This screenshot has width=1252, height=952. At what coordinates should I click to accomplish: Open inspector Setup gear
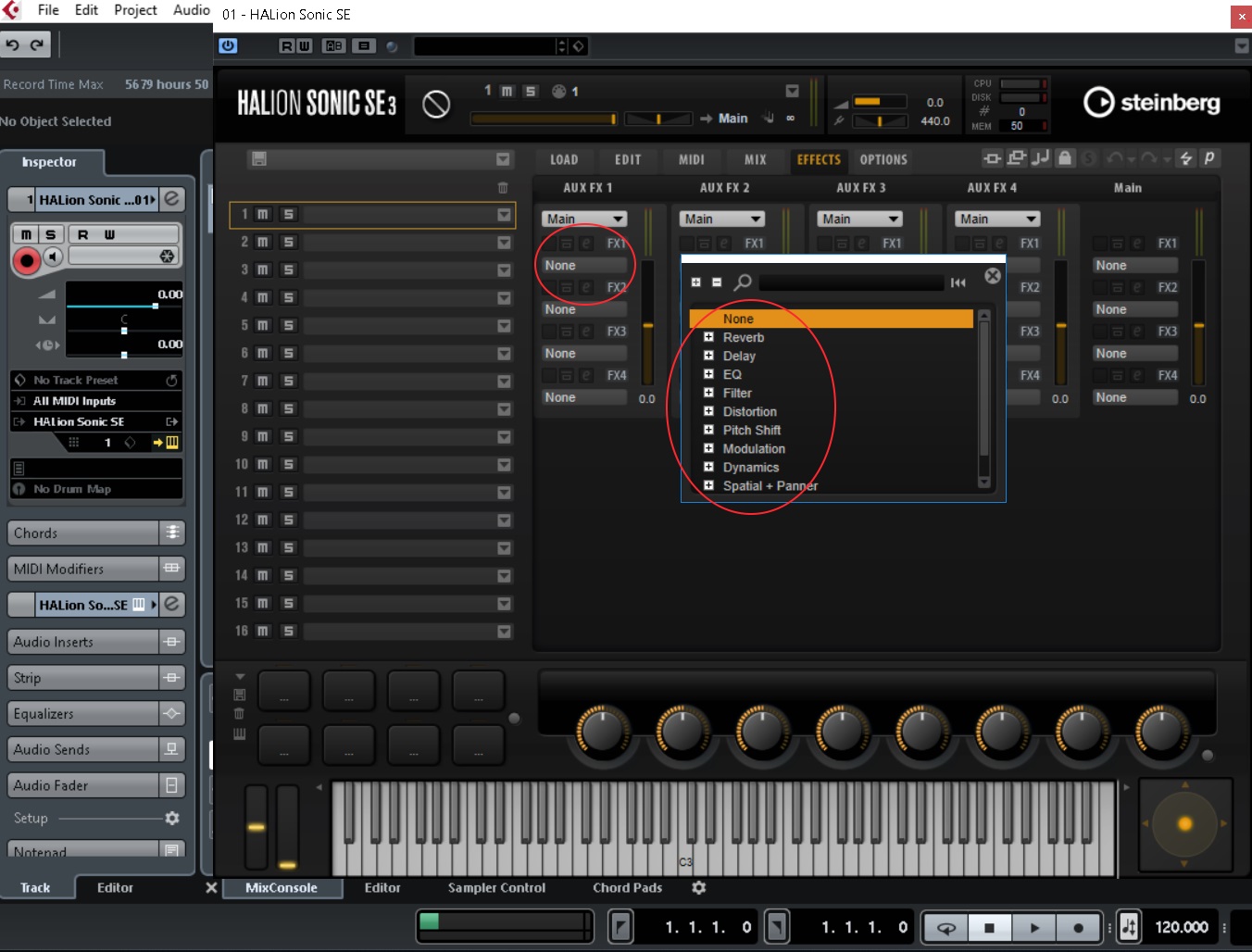coord(171,819)
